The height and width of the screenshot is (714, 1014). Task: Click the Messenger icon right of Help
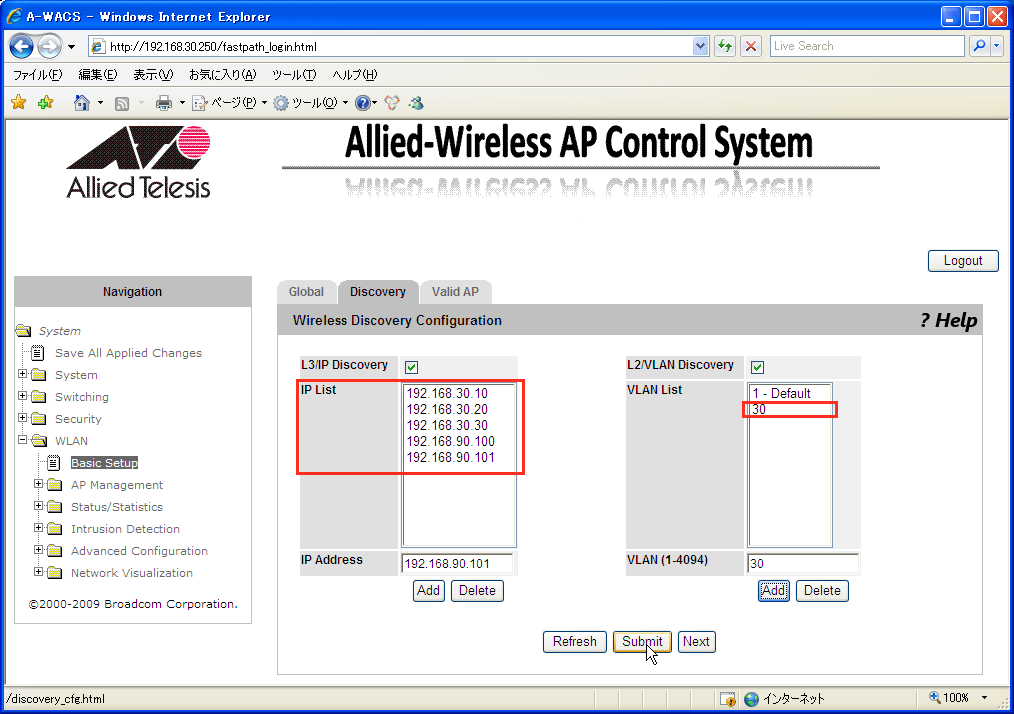pyautogui.click(x=416, y=103)
